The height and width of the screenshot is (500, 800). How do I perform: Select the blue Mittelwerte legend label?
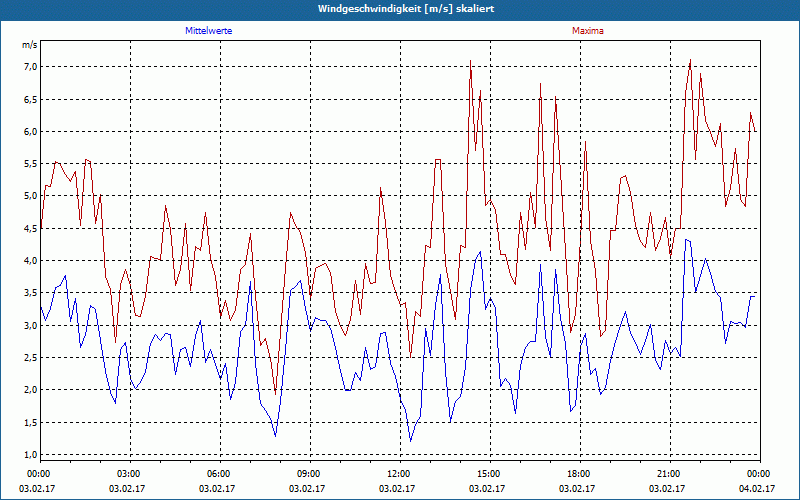pos(209,31)
